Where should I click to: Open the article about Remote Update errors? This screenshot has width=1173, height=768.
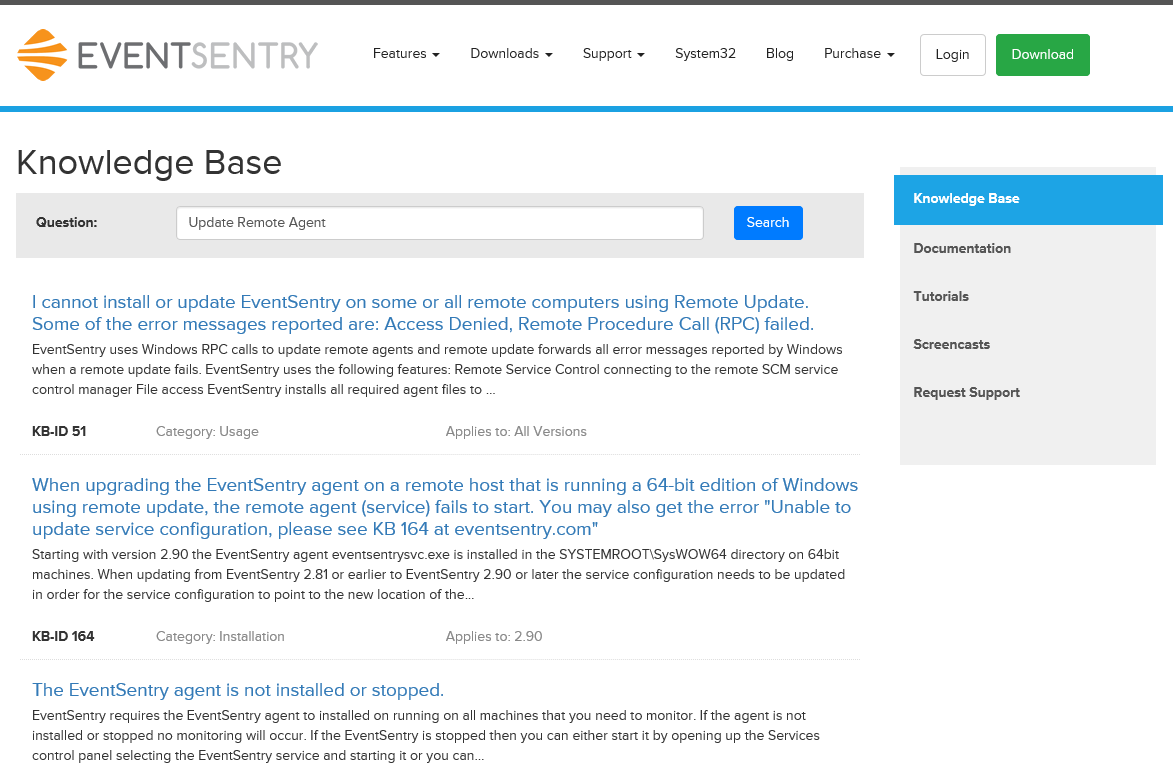click(423, 313)
